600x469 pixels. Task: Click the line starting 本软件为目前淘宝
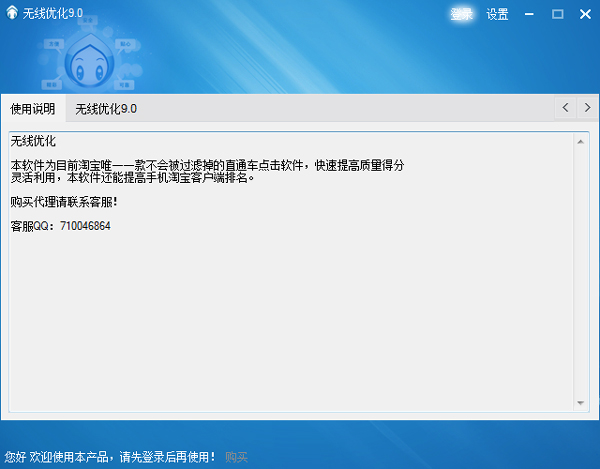click(207, 165)
